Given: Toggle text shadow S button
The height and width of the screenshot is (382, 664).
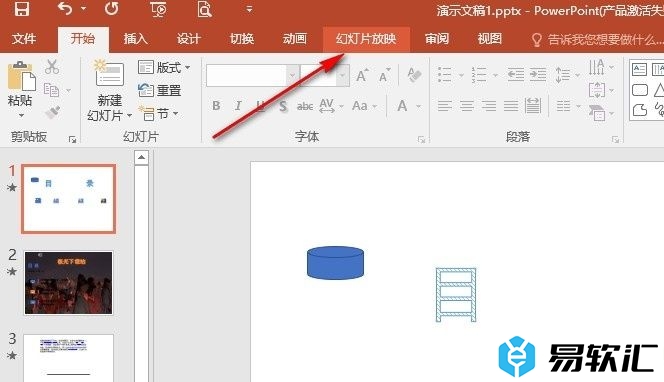Looking at the screenshot, I should (283, 106).
